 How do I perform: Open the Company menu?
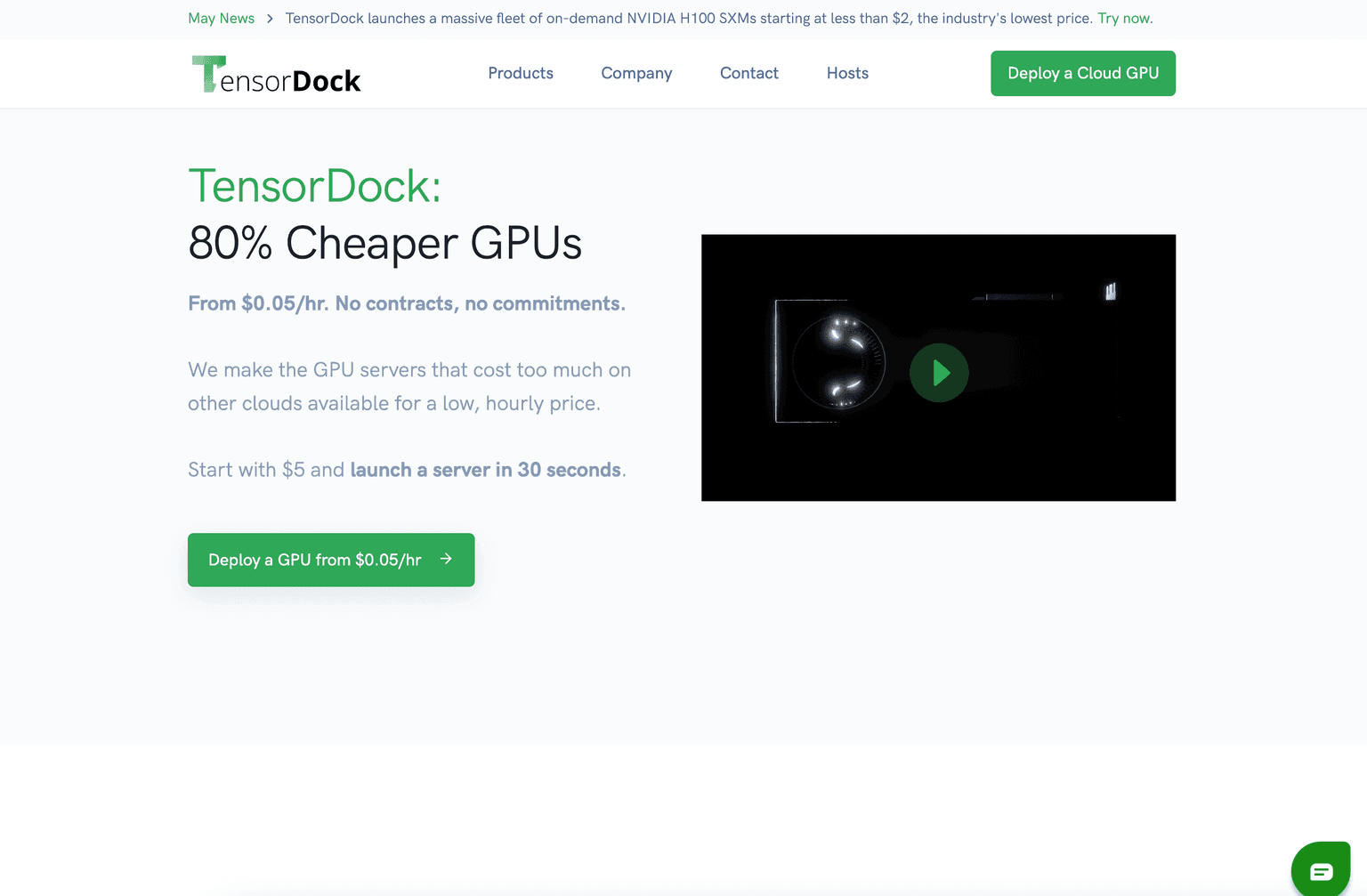(636, 73)
